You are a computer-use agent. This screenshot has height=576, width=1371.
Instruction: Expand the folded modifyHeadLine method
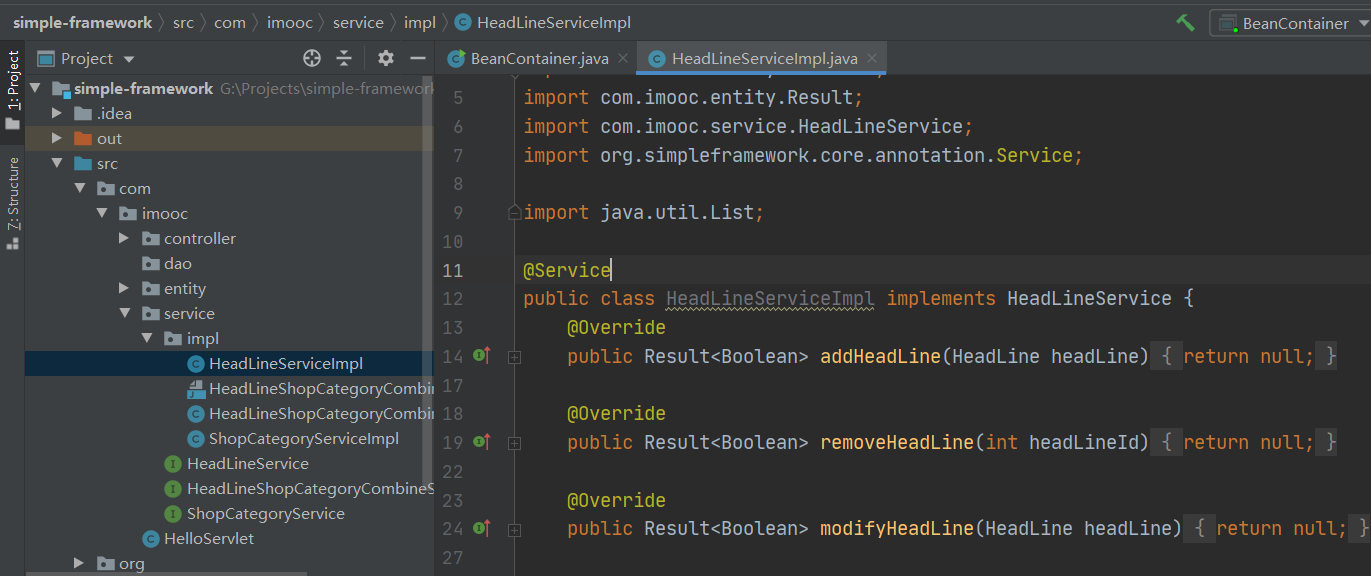click(514, 528)
